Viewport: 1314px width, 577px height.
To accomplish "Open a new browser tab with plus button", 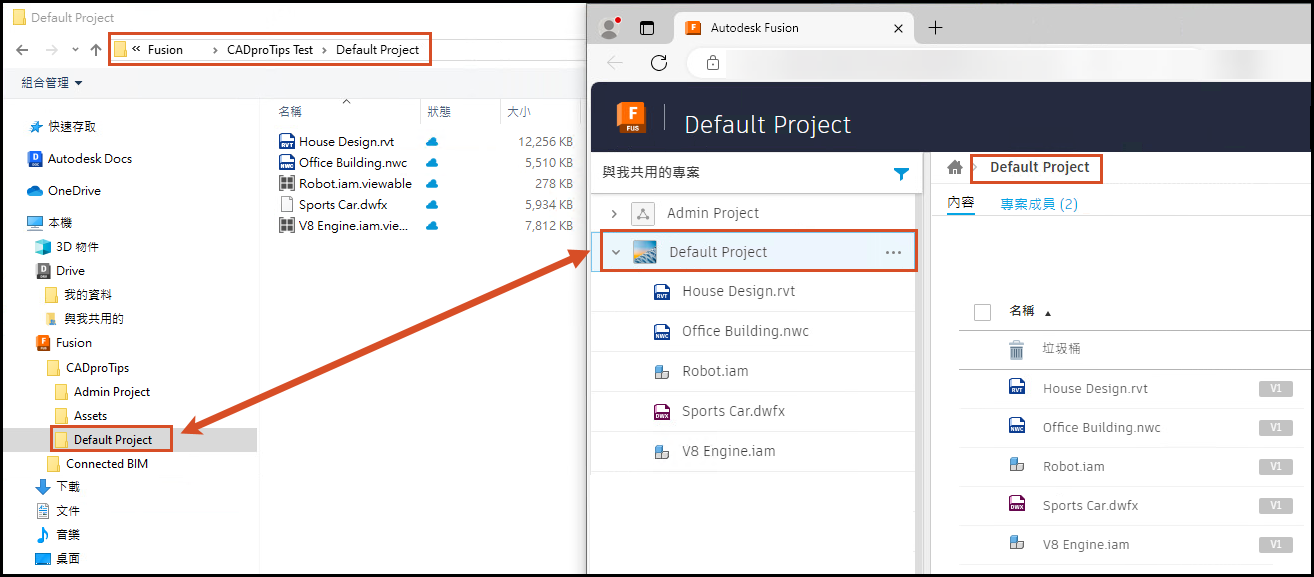I will pyautogui.click(x=935, y=28).
